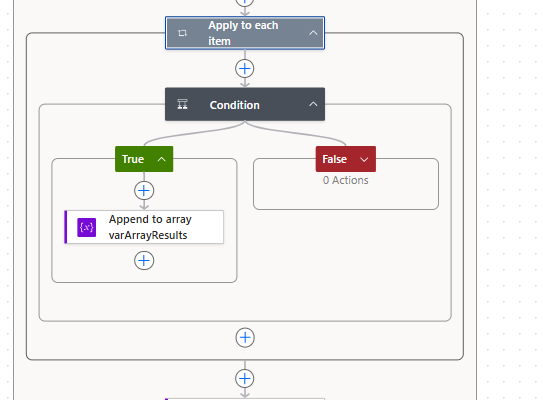543x400 pixels.
Task: Select the Apply to each item card
Action: click(245, 33)
